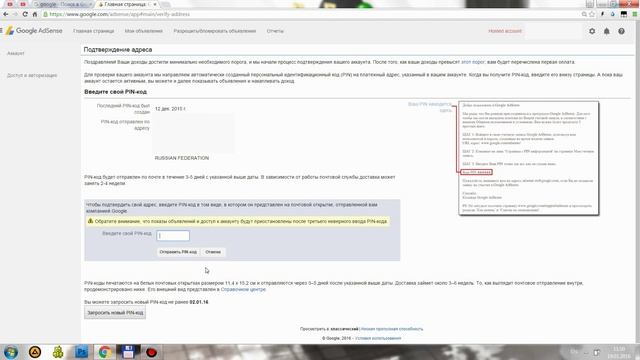Click 'Запросить новый PIN-код' button
Image resolution: width=640 pixels, height=360 pixels.
(x=115, y=313)
